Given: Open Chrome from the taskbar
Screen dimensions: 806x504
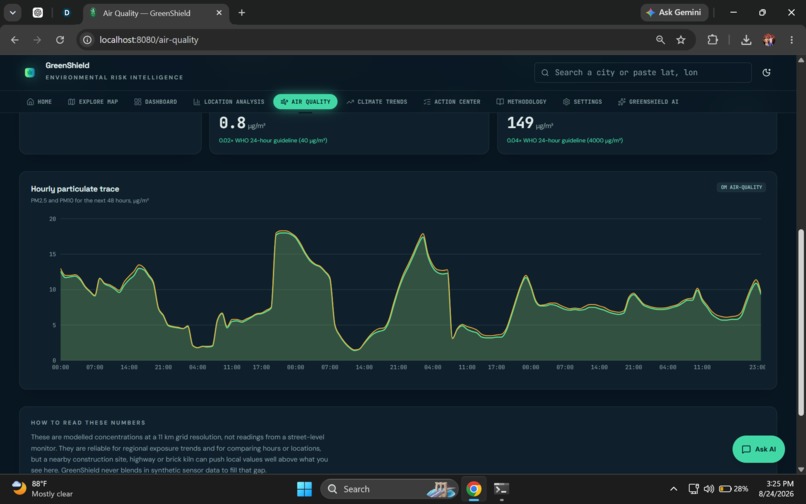Looking at the screenshot, I should 474,489.
